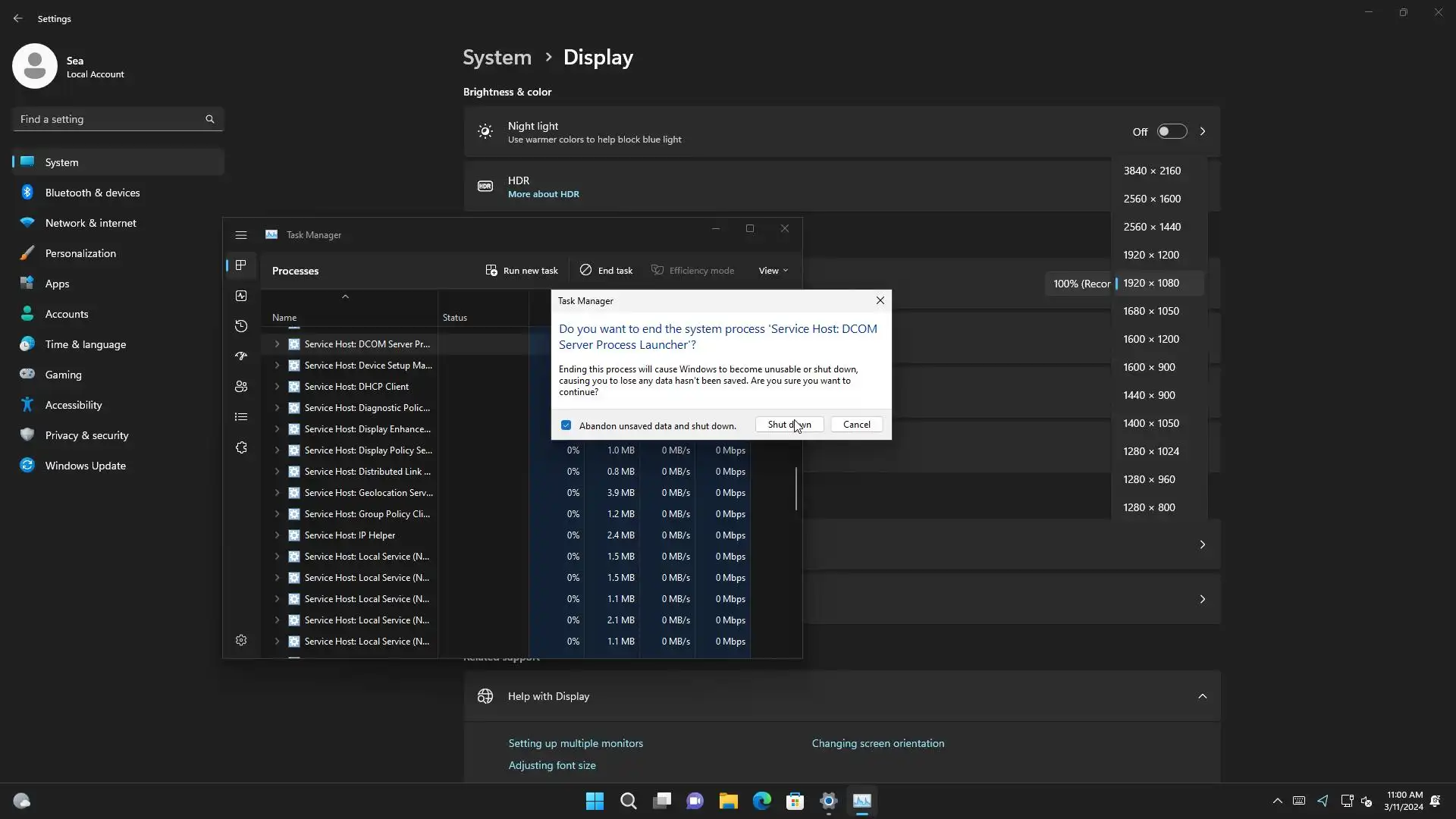Image resolution: width=1456 pixels, height=819 pixels.
Task: Expand Service Host: DHCP Client row
Action: [277, 387]
